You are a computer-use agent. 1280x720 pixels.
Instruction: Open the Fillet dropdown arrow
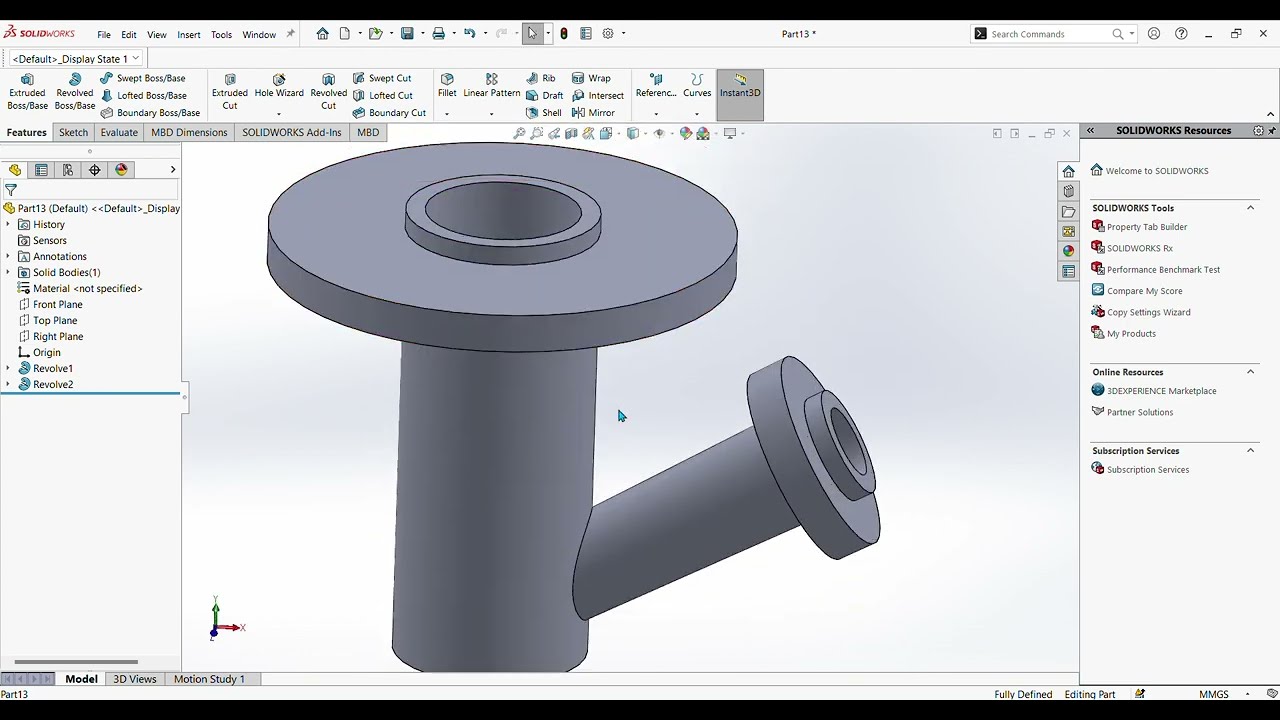[447, 114]
